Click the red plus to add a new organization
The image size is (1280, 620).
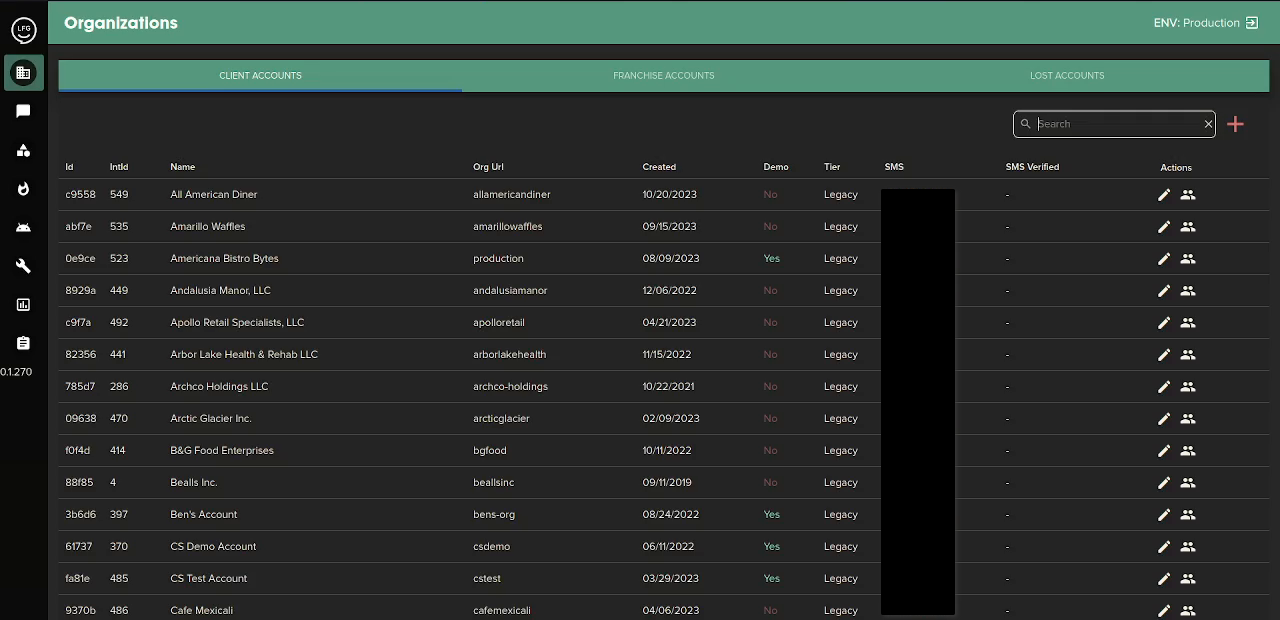coord(1235,123)
